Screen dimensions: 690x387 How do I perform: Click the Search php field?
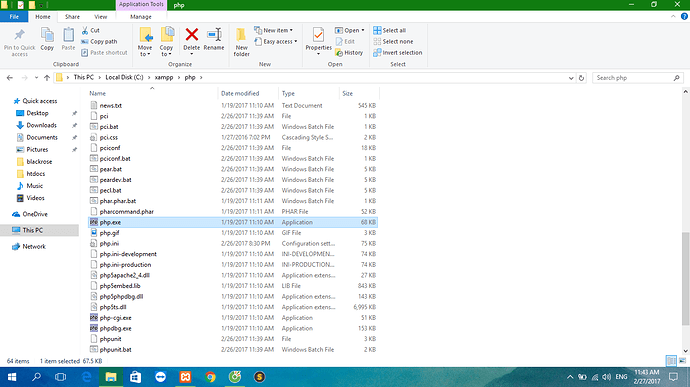click(x=638, y=78)
